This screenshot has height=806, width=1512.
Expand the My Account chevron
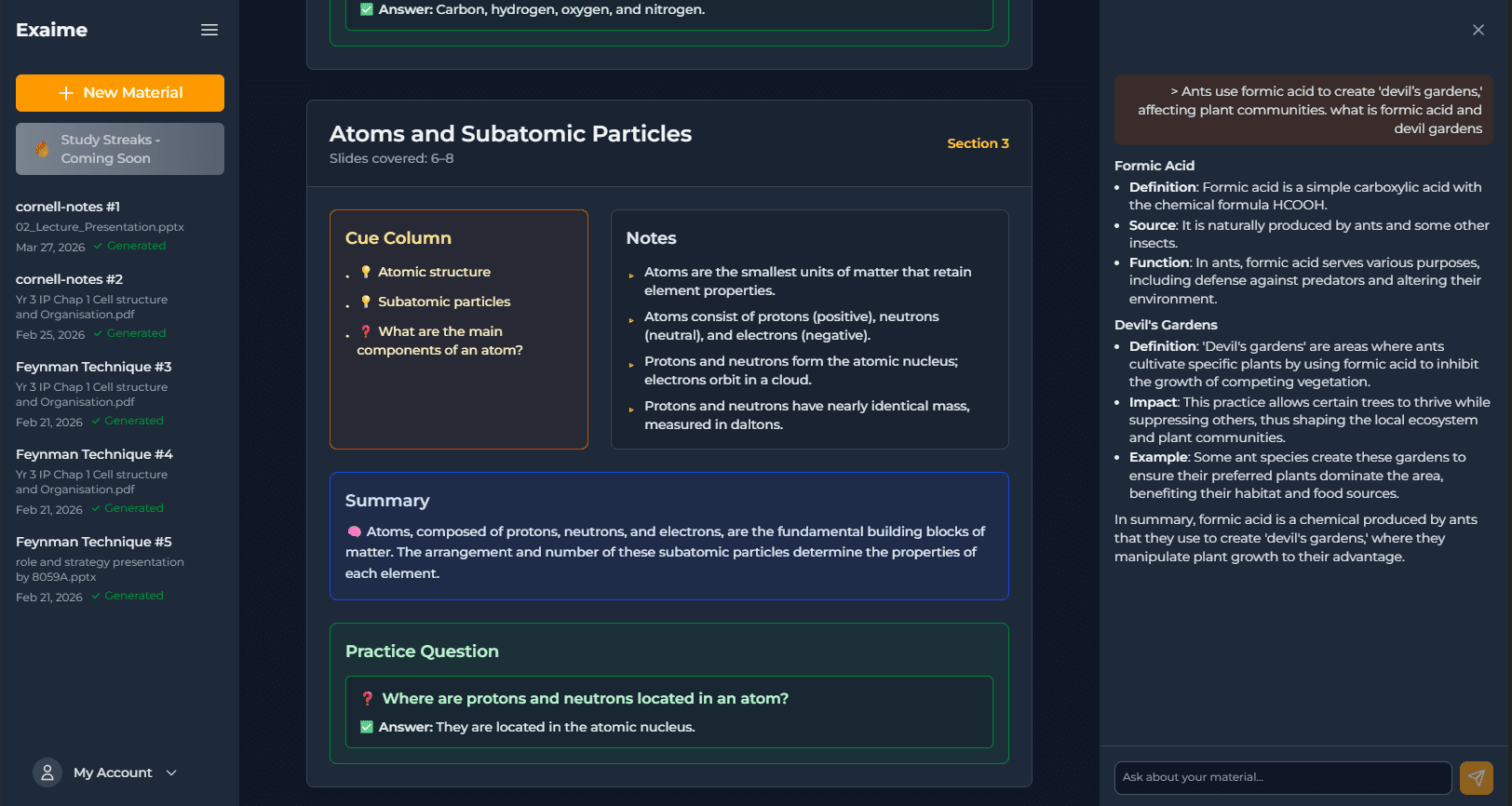coord(171,772)
